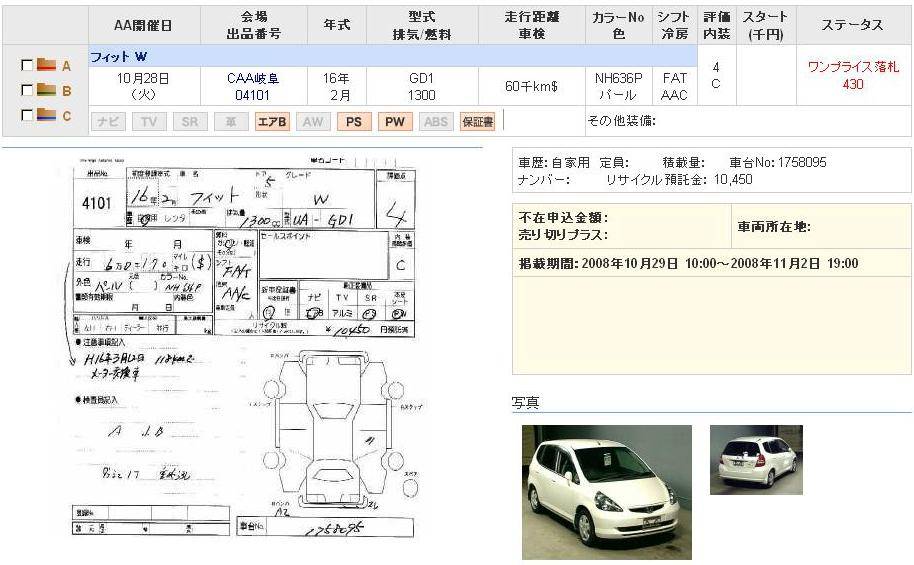914x565 pixels.
Task: Open the front view car photo
Action: [607, 492]
